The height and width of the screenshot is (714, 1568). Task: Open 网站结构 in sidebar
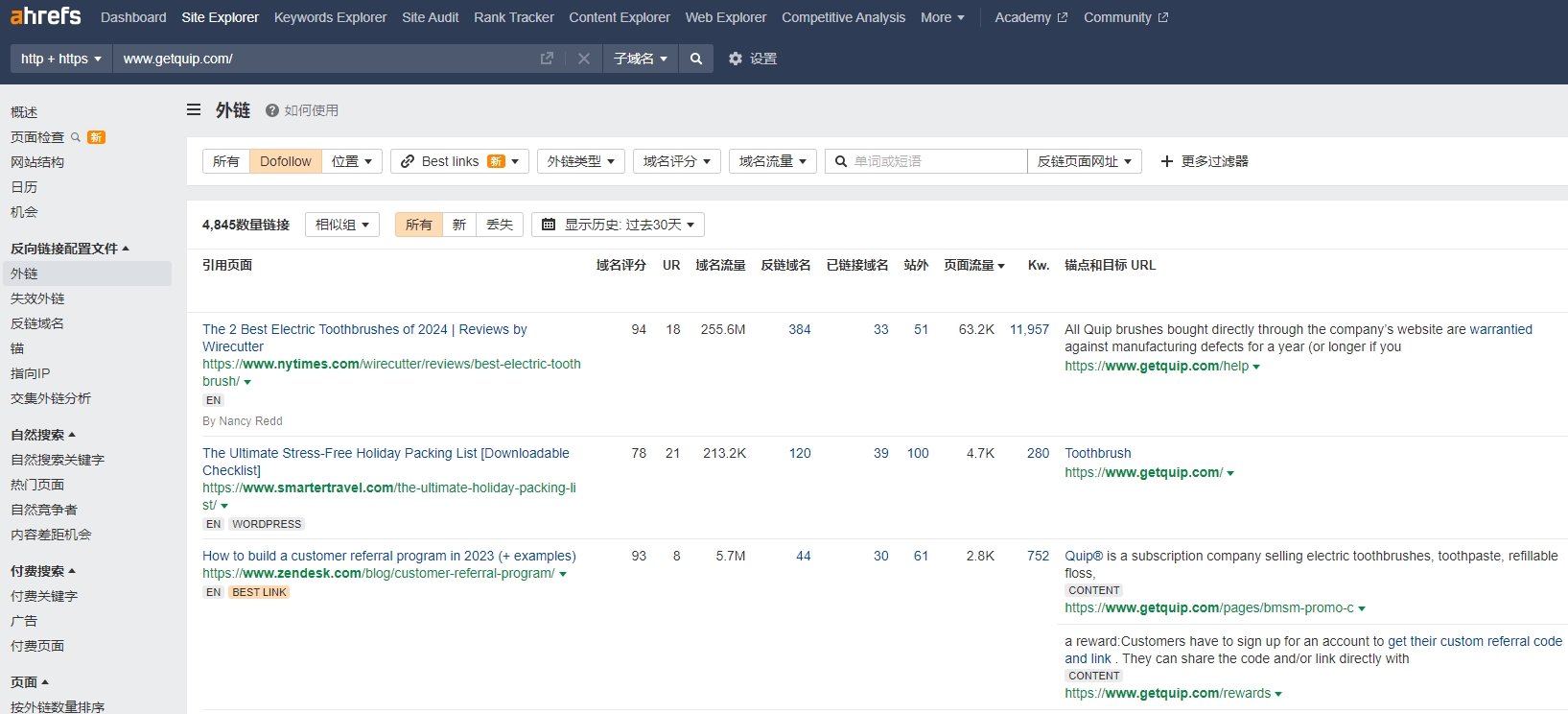tap(37, 162)
